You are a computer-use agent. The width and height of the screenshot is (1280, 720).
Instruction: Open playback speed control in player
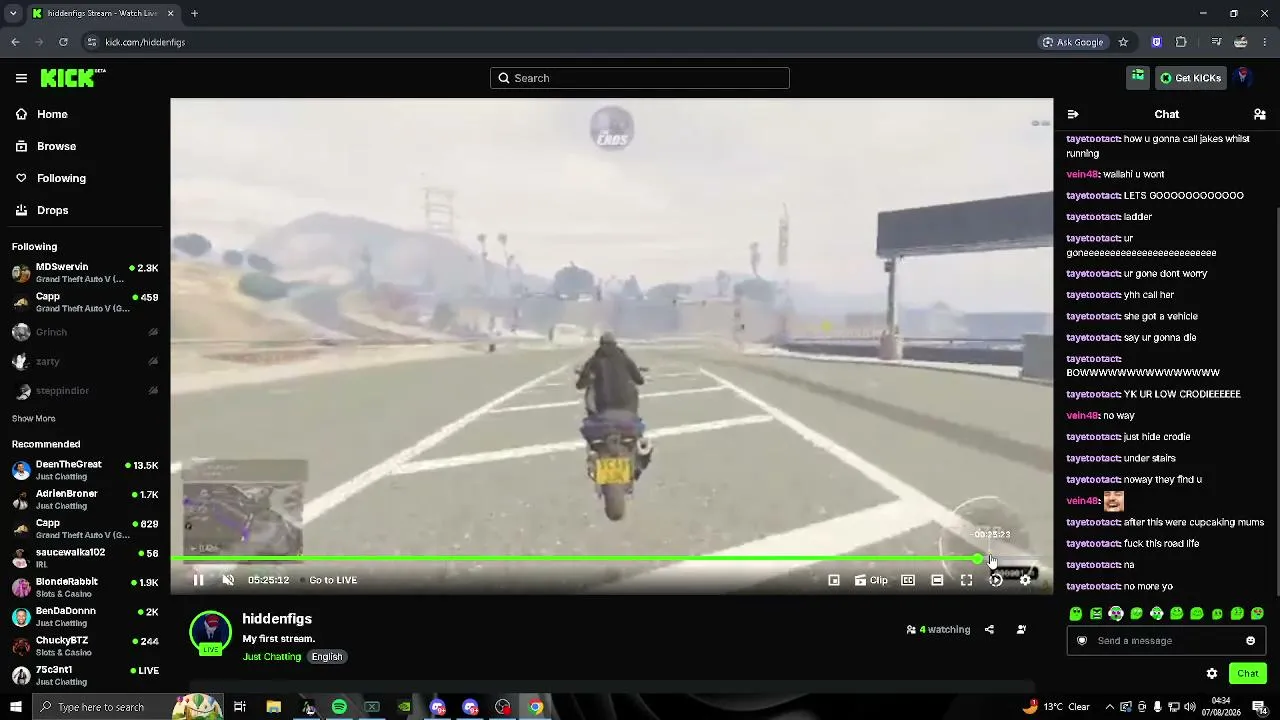tap(996, 580)
